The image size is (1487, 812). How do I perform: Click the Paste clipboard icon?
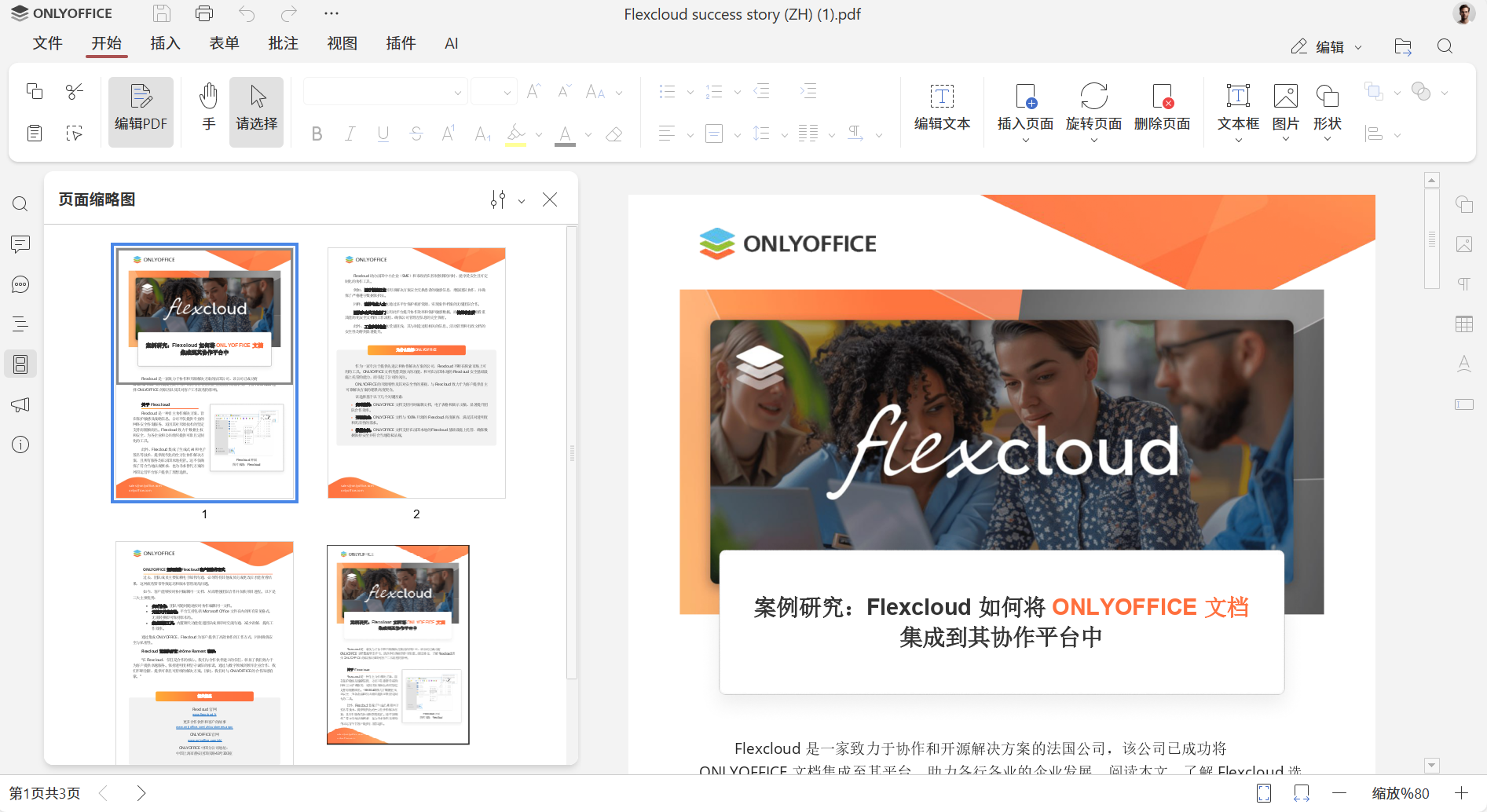pos(35,133)
